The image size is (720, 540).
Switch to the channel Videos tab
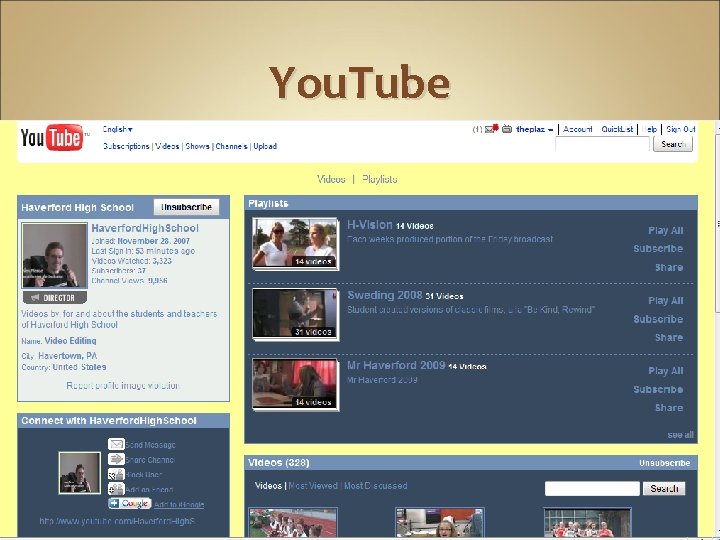pos(331,179)
